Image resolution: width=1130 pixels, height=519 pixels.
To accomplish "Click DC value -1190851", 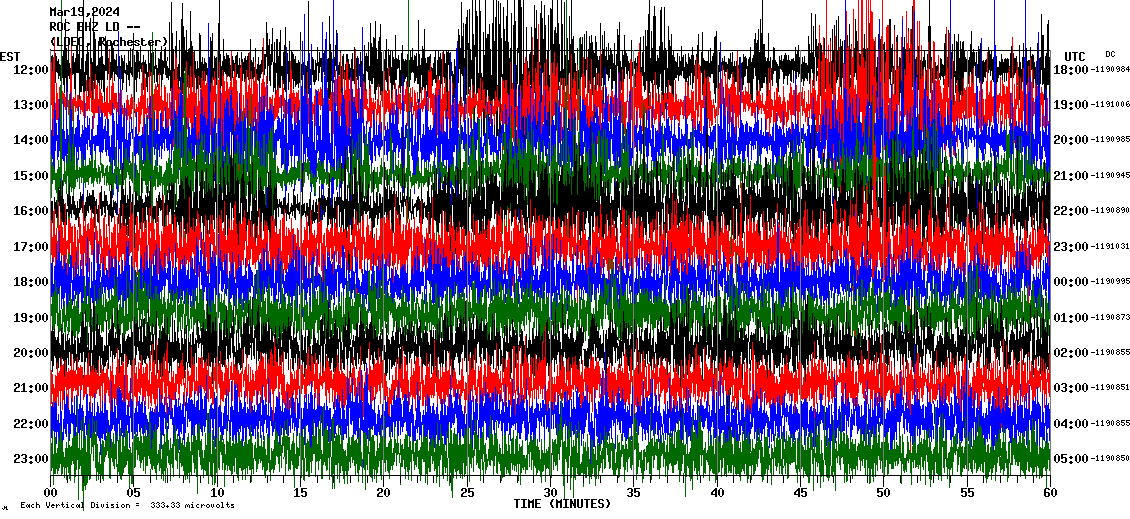I will coord(1109,388).
